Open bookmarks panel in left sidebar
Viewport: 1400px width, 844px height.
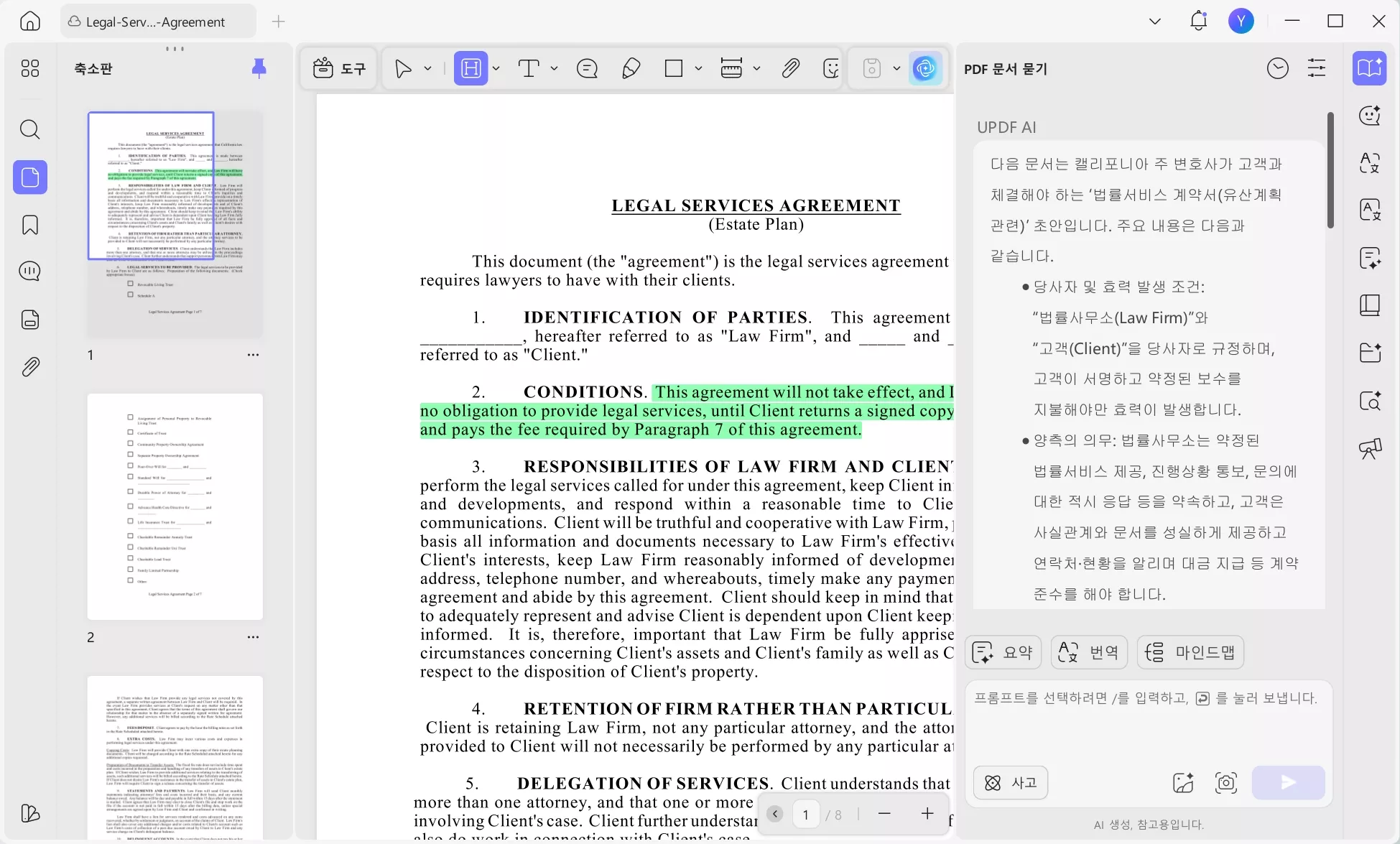tap(29, 225)
